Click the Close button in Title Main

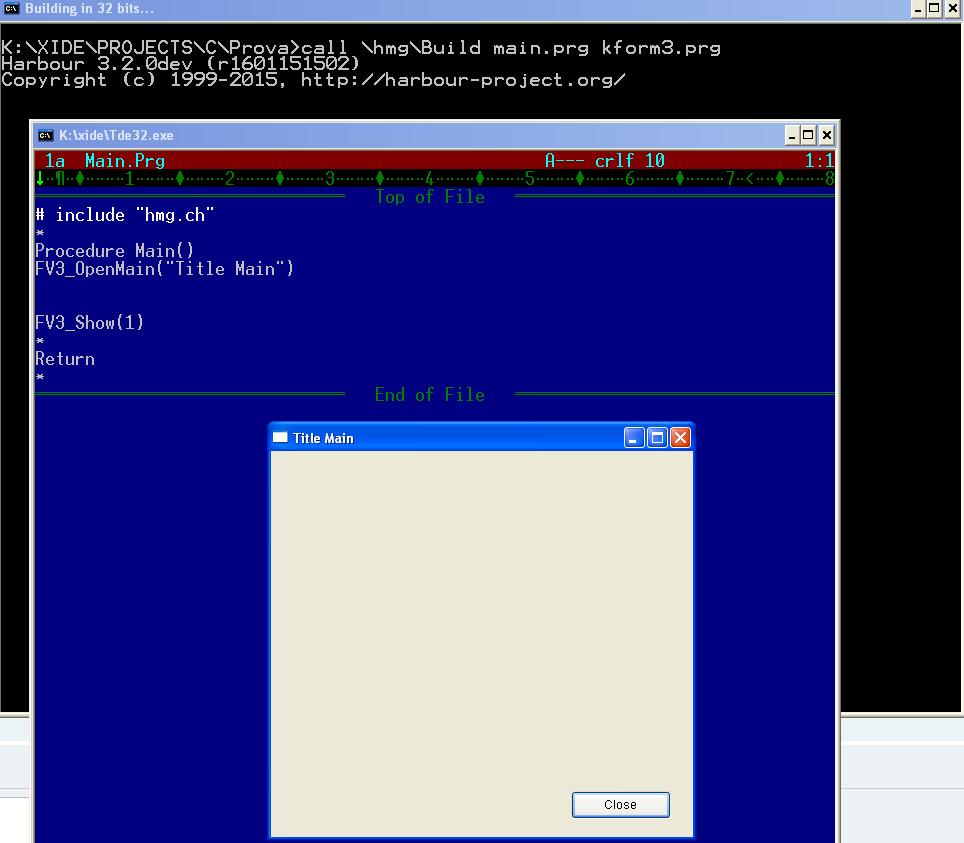pos(620,805)
